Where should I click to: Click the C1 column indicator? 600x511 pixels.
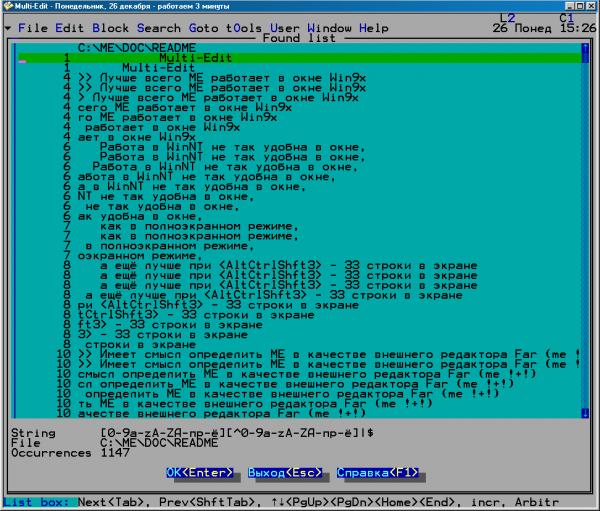tap(567, 18)
